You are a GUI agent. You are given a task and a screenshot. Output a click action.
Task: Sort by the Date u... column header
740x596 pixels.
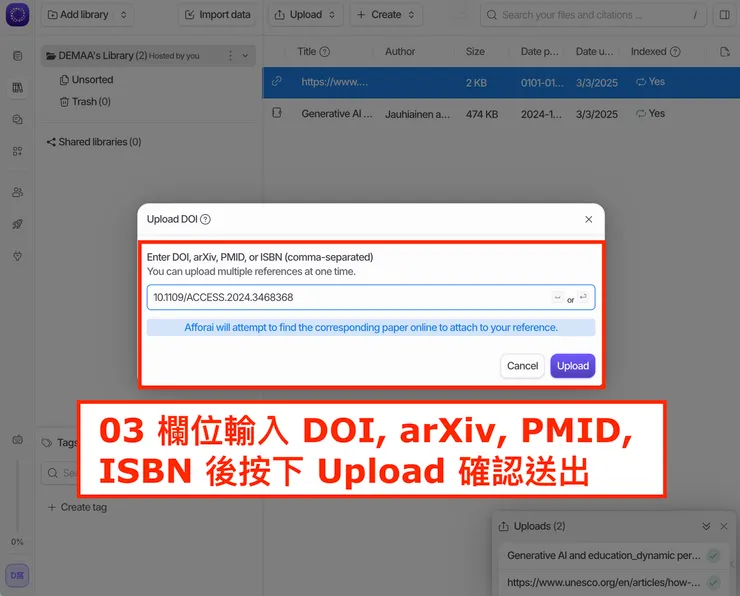click(594, 52)
